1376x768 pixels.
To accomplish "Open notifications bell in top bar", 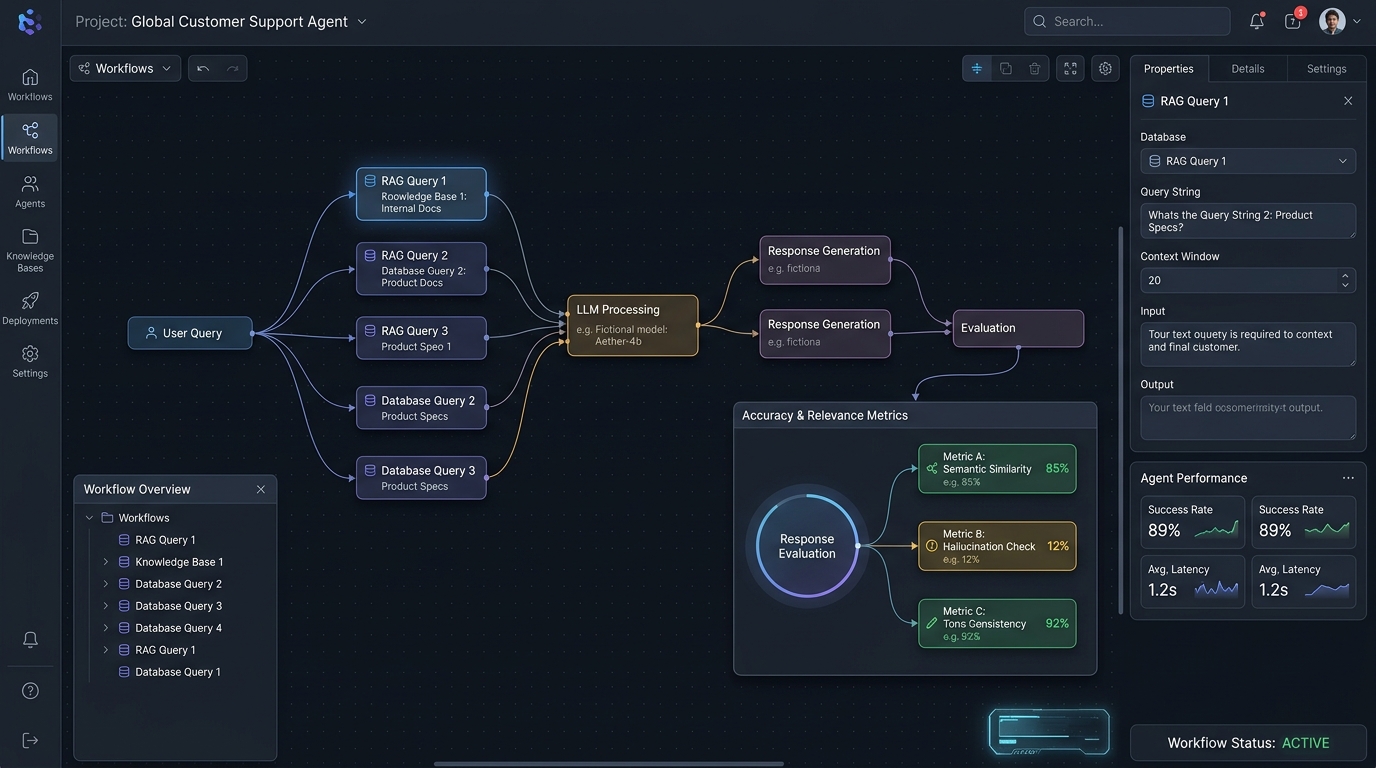I will coord(1257,21).
